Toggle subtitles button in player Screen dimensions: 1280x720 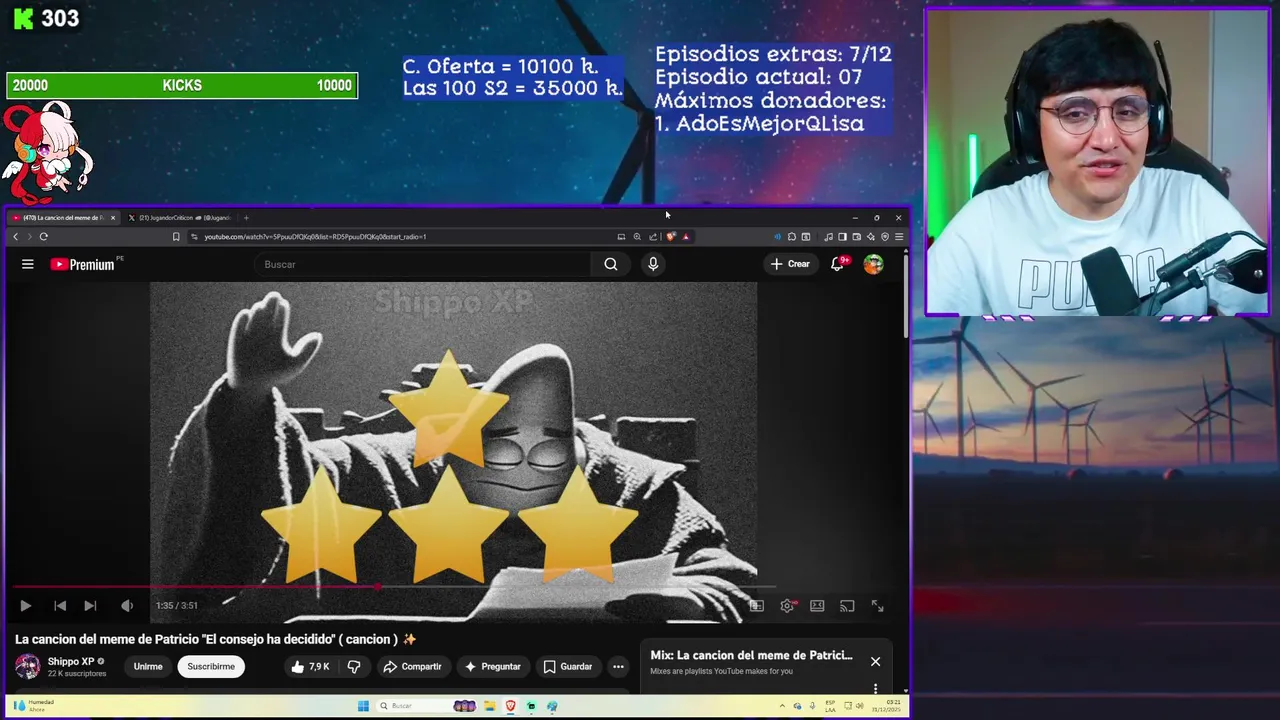tap(757, 605)
